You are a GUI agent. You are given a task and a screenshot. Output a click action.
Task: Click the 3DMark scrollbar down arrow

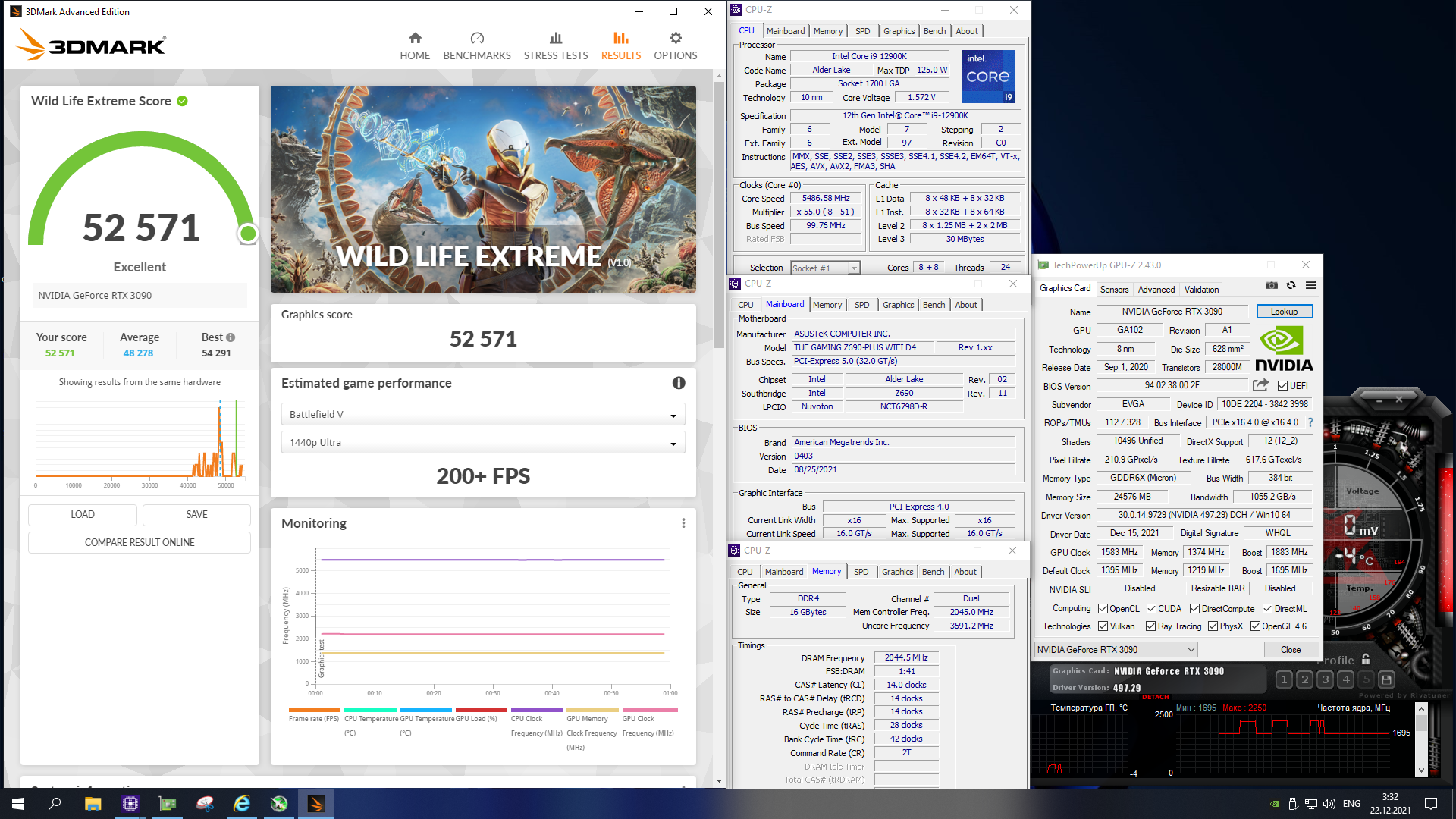[x=719, y=780]
